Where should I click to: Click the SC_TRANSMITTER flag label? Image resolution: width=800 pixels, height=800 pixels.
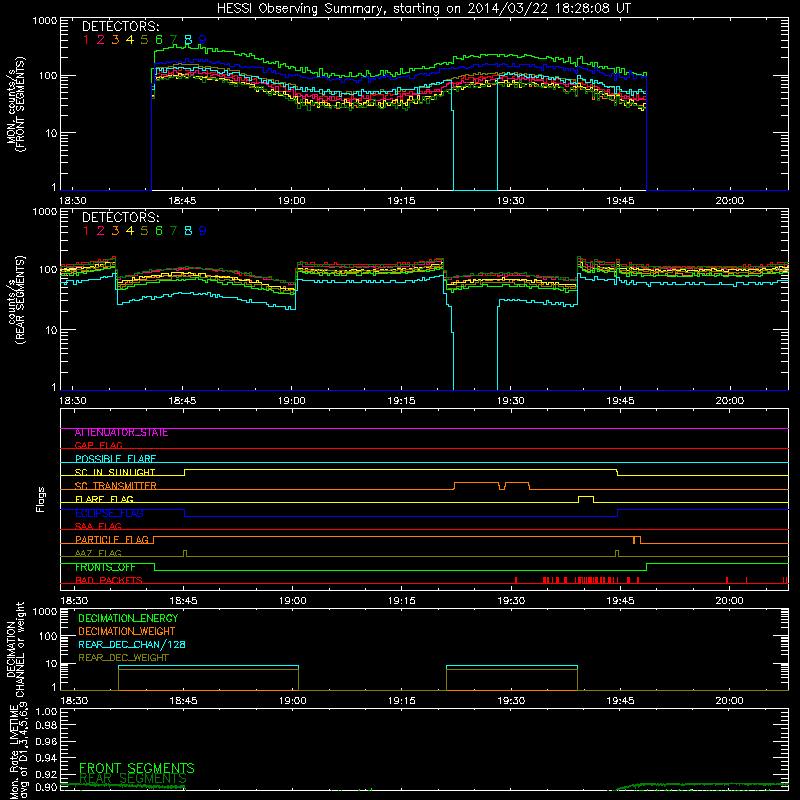pyautogui.click(x=115, y=486)
